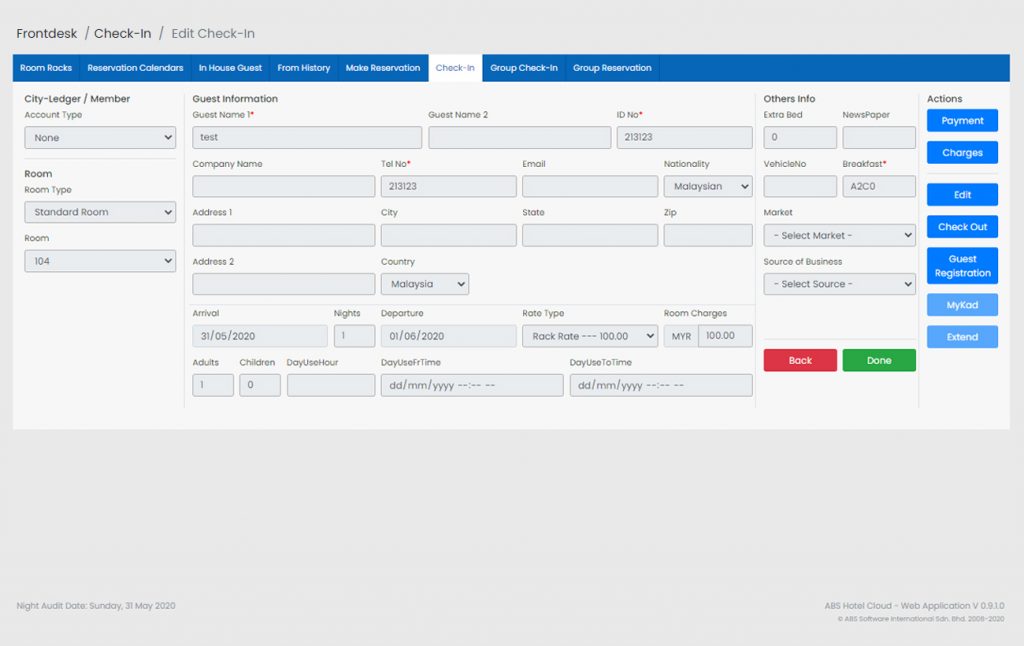1024x646 pixels.
Task: Open the Room number 104 dropdown
Action: coord(100,261)
